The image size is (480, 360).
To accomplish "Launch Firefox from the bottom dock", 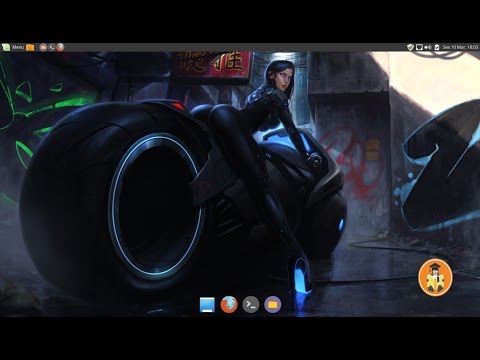I will (x=229, y=304).
